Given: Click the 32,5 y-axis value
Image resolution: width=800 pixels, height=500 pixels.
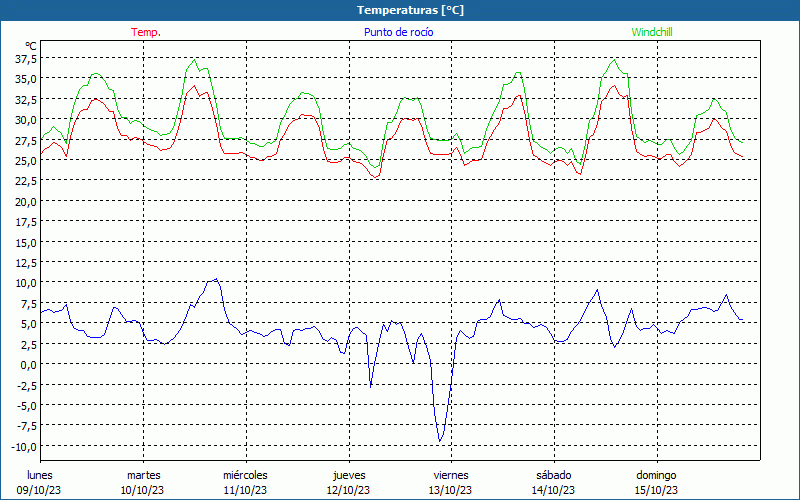Looking at the screenshot, I should click(x=25, y=99).
